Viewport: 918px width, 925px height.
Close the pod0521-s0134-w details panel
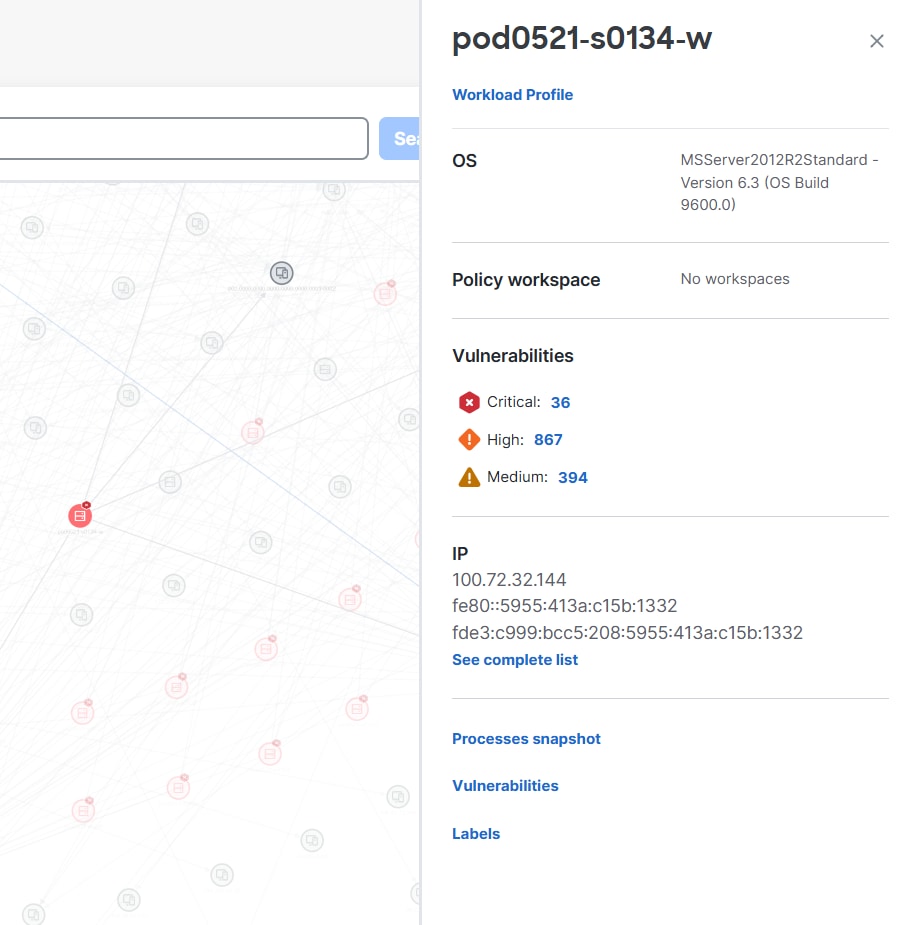point(877,41)
